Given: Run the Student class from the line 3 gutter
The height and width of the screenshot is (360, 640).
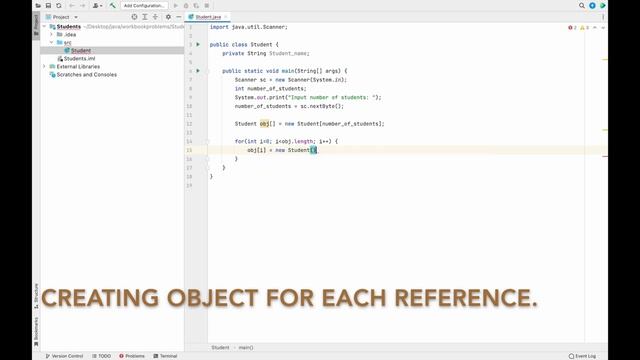Looking at the screenshot, I should 198,44.
